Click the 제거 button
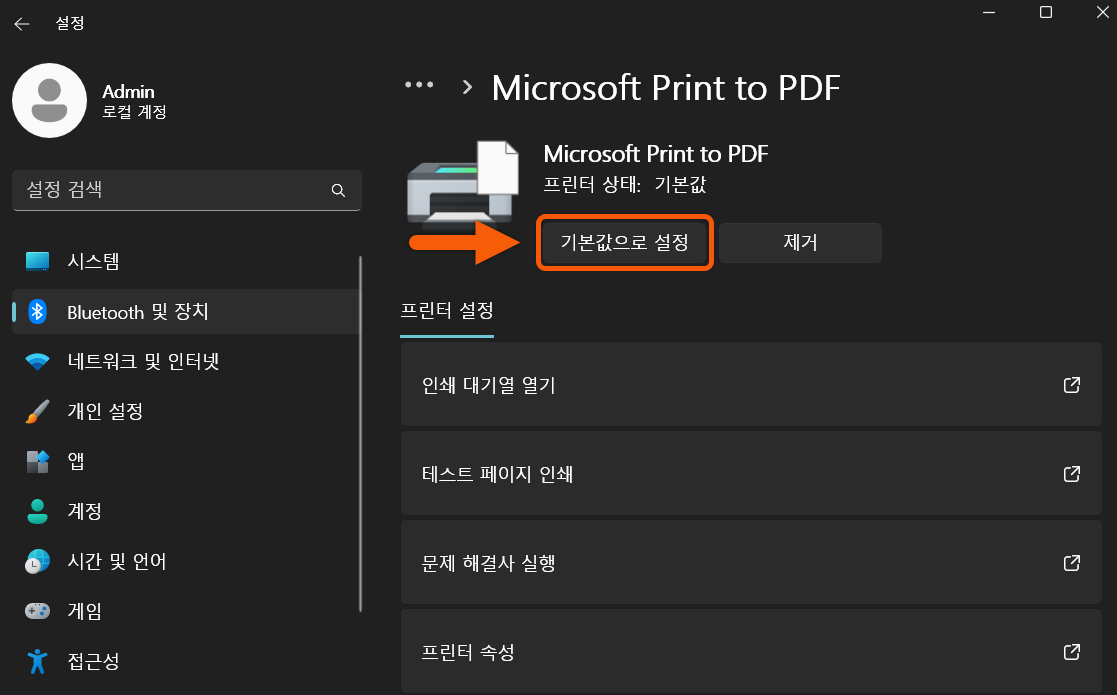The width and height of the screenshot is (1117, 695). [x=800, y=243]
